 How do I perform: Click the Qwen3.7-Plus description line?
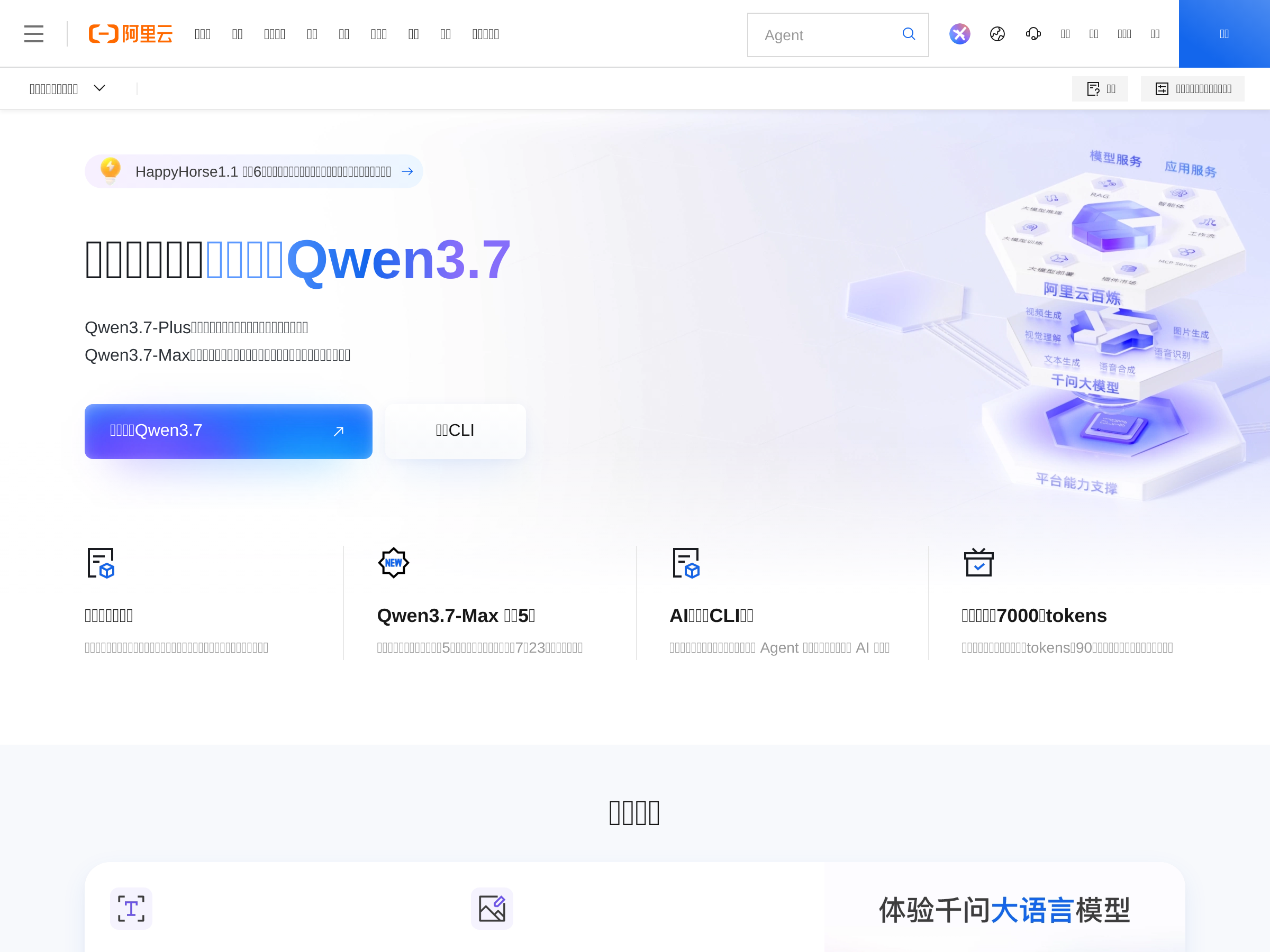pos(196,328)
